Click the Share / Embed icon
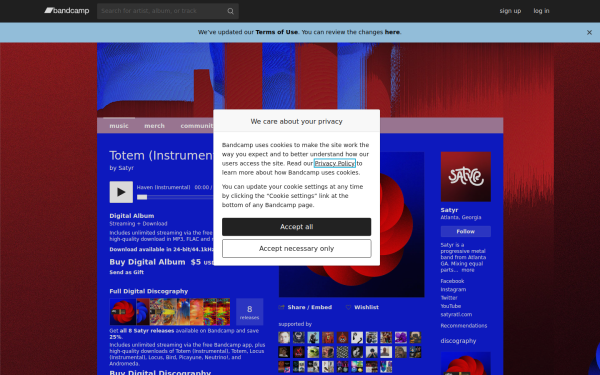 [x=282, y=307]
